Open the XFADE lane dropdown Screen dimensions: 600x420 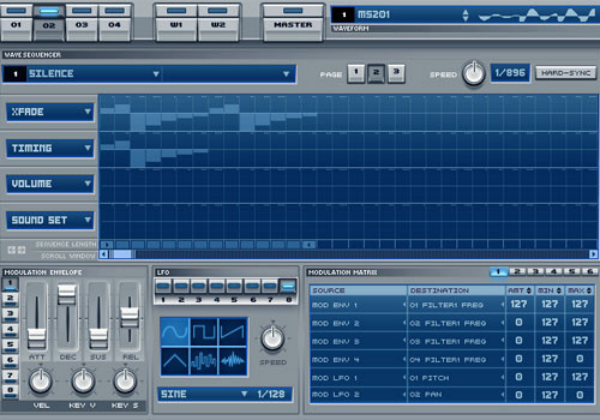point(50,112)
